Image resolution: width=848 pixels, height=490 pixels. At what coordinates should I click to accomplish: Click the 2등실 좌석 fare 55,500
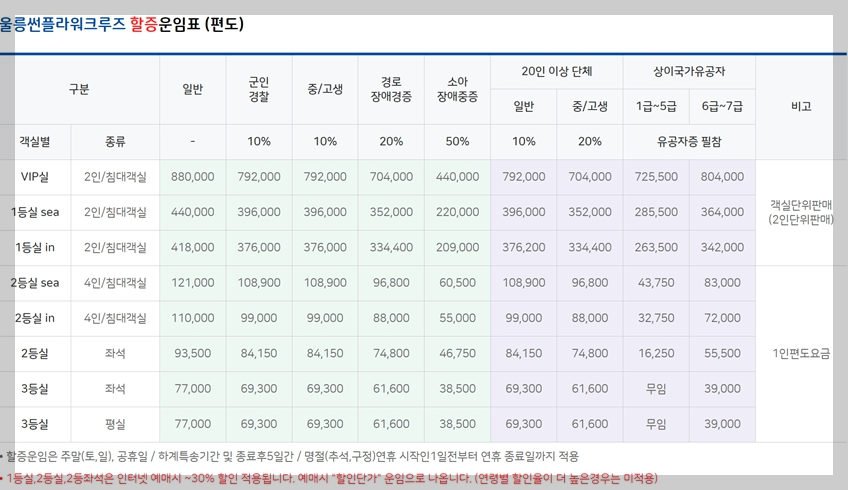point(722,353)
